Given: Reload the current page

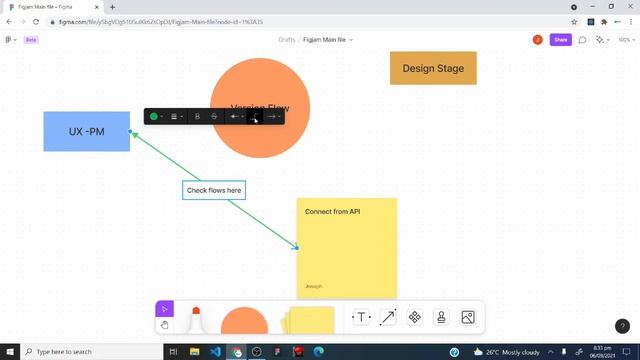Looking at the screenshot, I should pyautogui.click(x=36, y=22).
